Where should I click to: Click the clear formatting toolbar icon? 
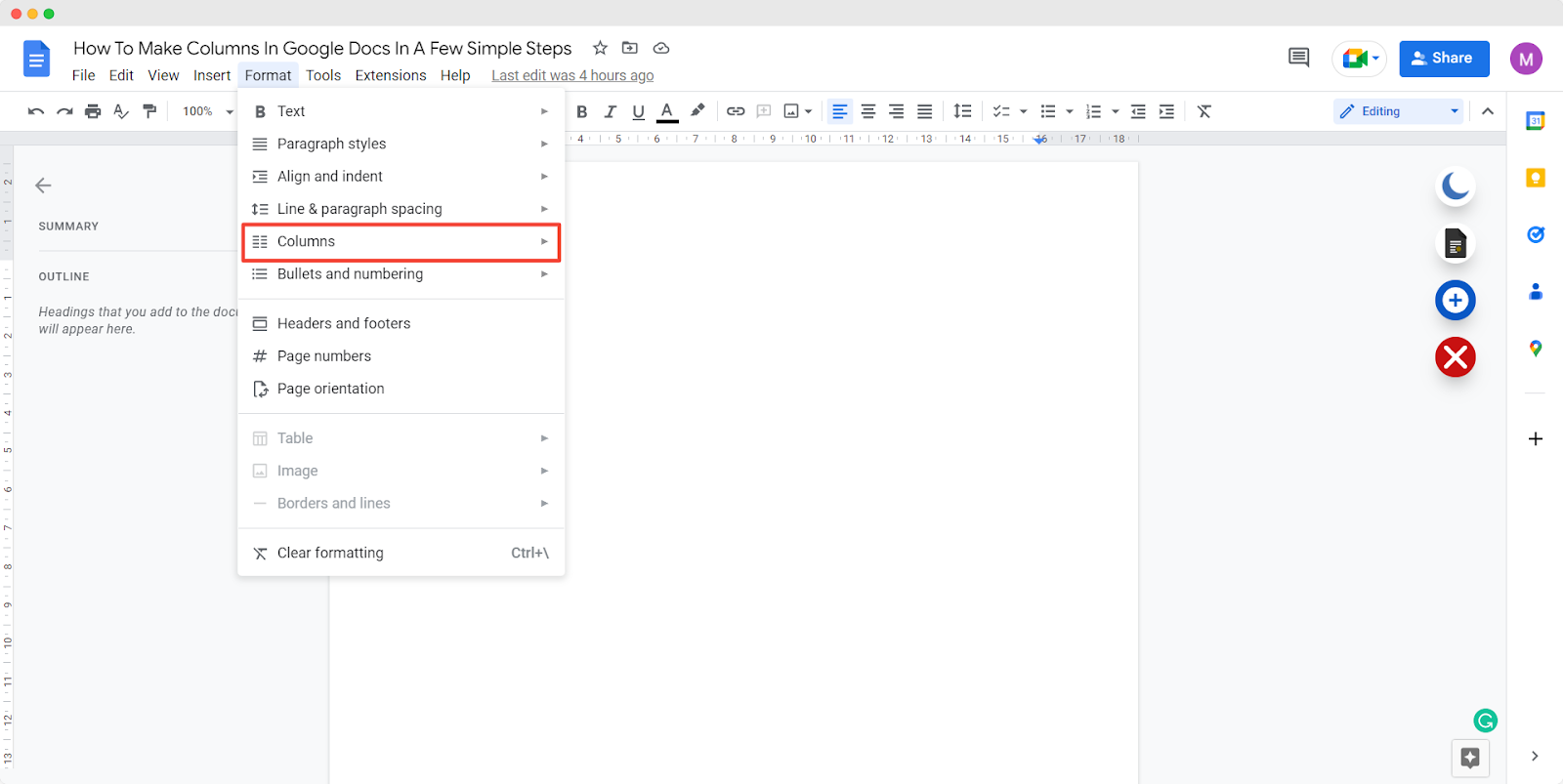coord(1204,111)
